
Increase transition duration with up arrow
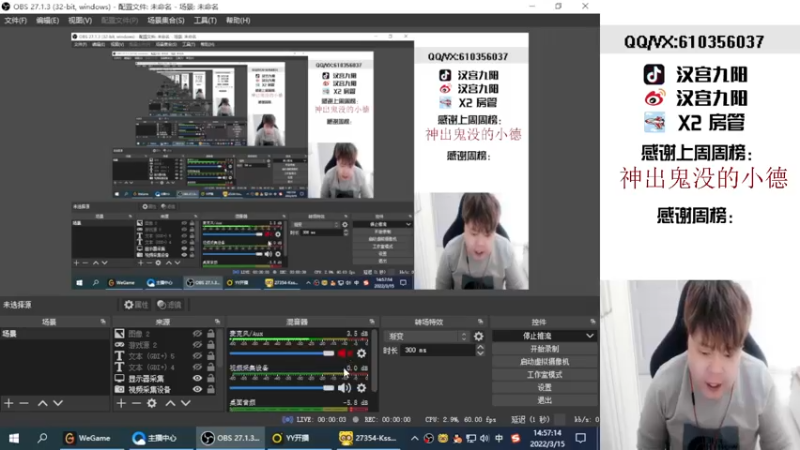[x=480, y=347]
